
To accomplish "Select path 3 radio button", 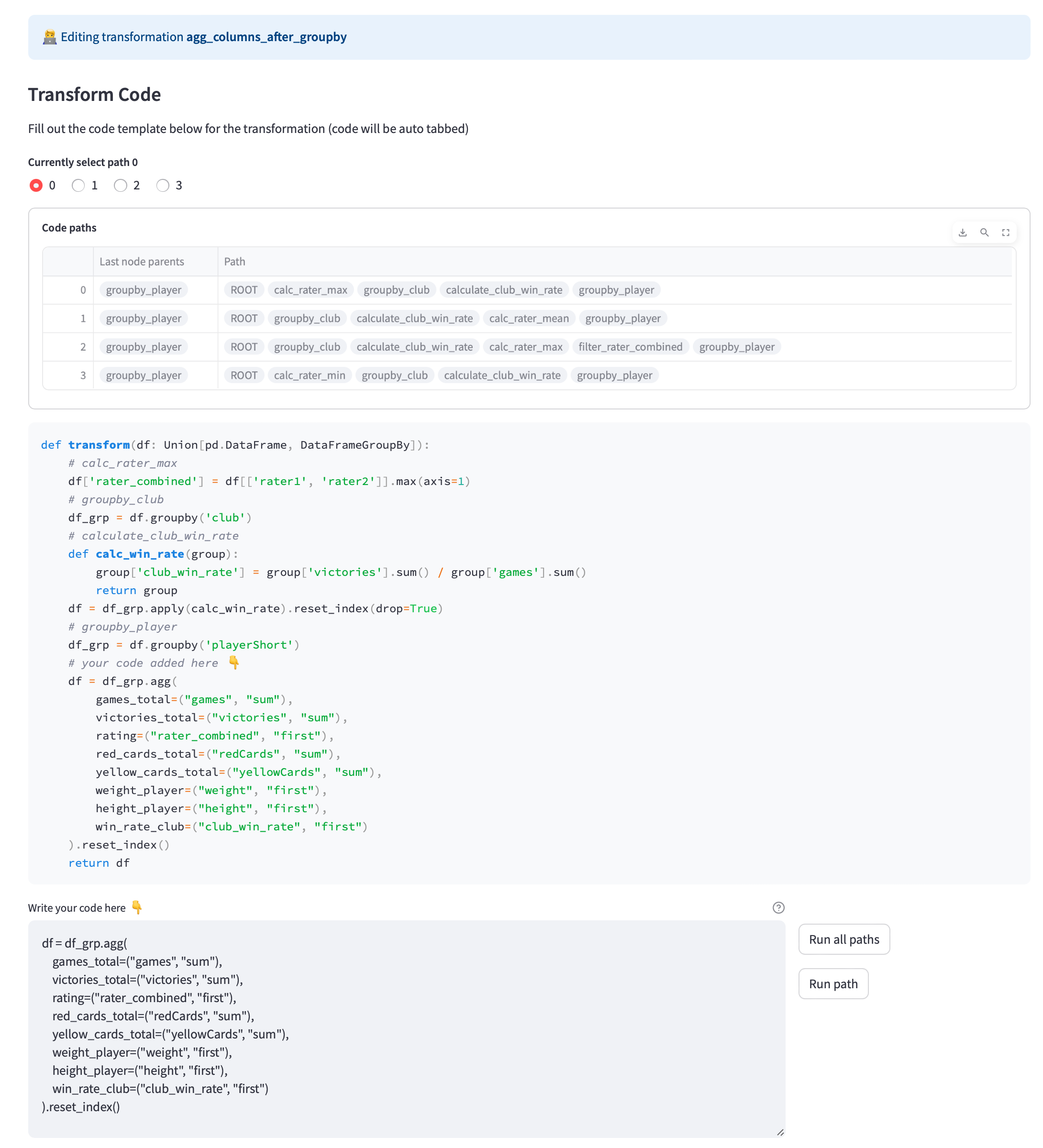I will tap(163, 185).
